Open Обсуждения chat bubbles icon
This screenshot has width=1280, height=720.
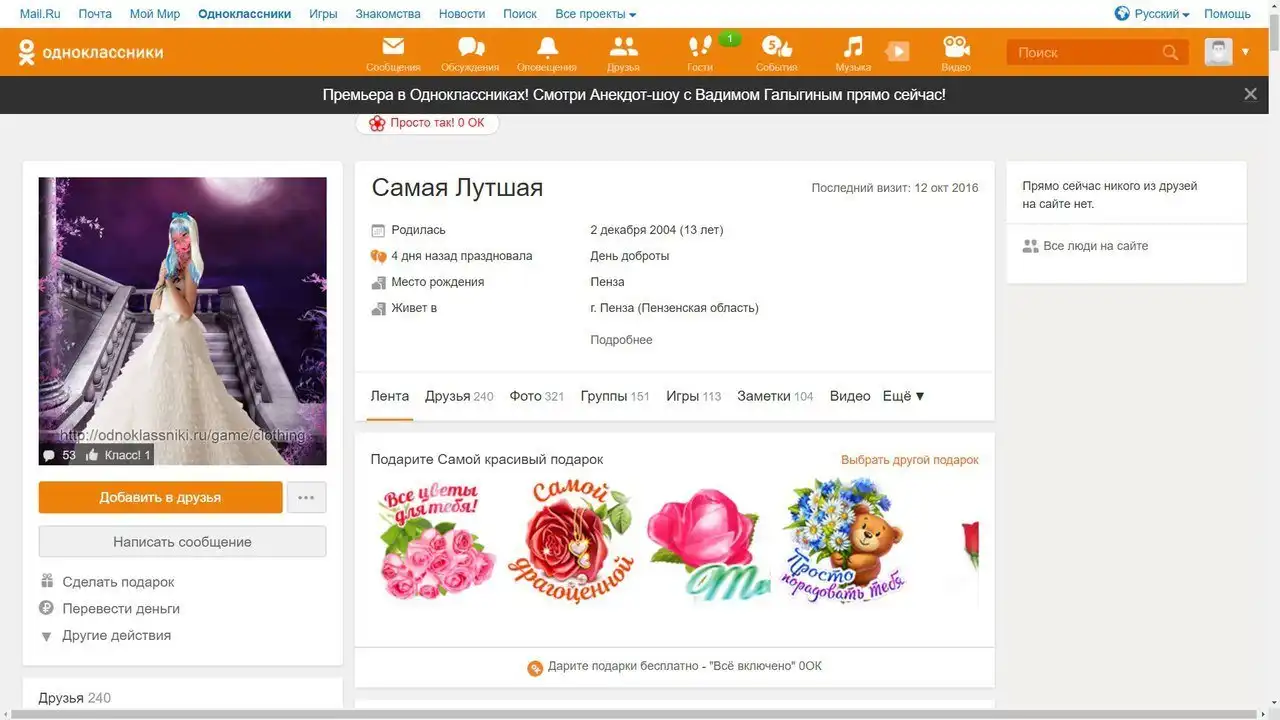(470, 48)
